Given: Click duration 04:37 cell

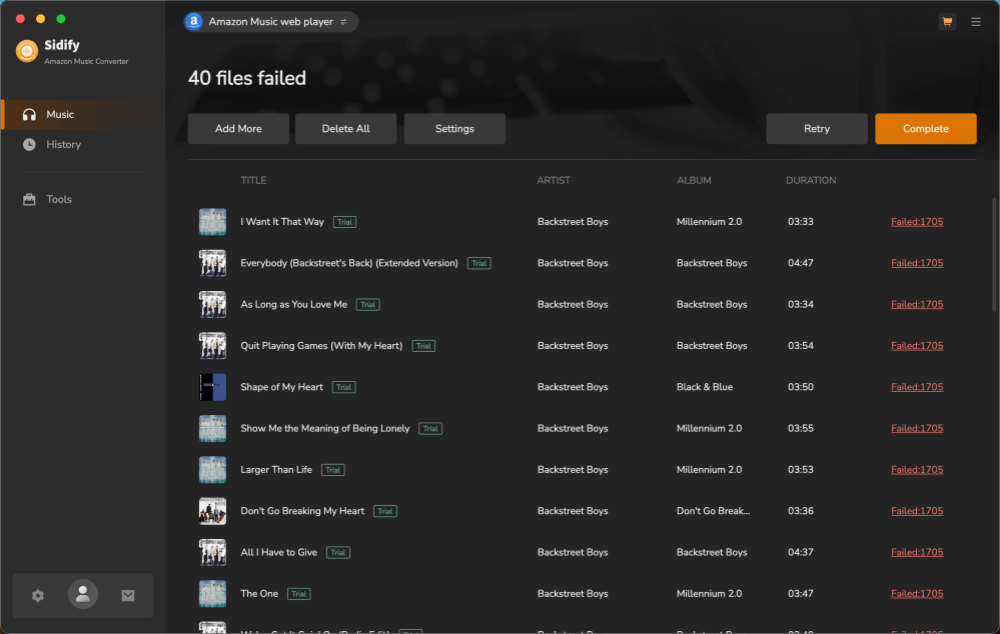Looking at the screenshot, I should tap(800, 552).
